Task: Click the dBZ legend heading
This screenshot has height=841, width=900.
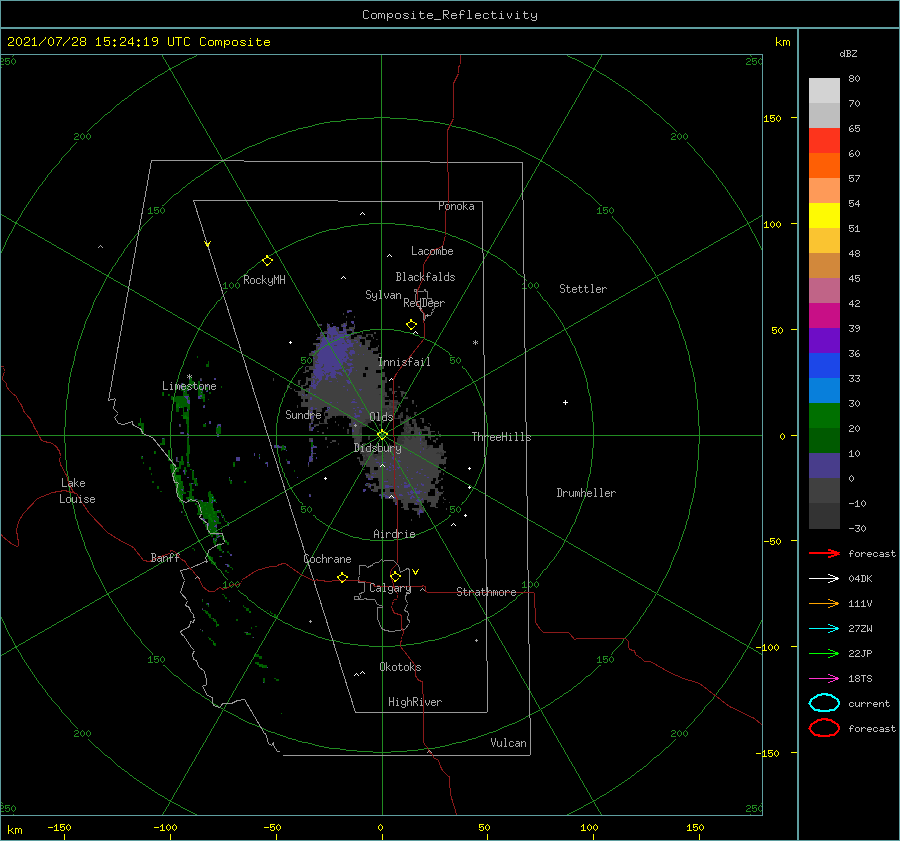Action: [848, 53]
